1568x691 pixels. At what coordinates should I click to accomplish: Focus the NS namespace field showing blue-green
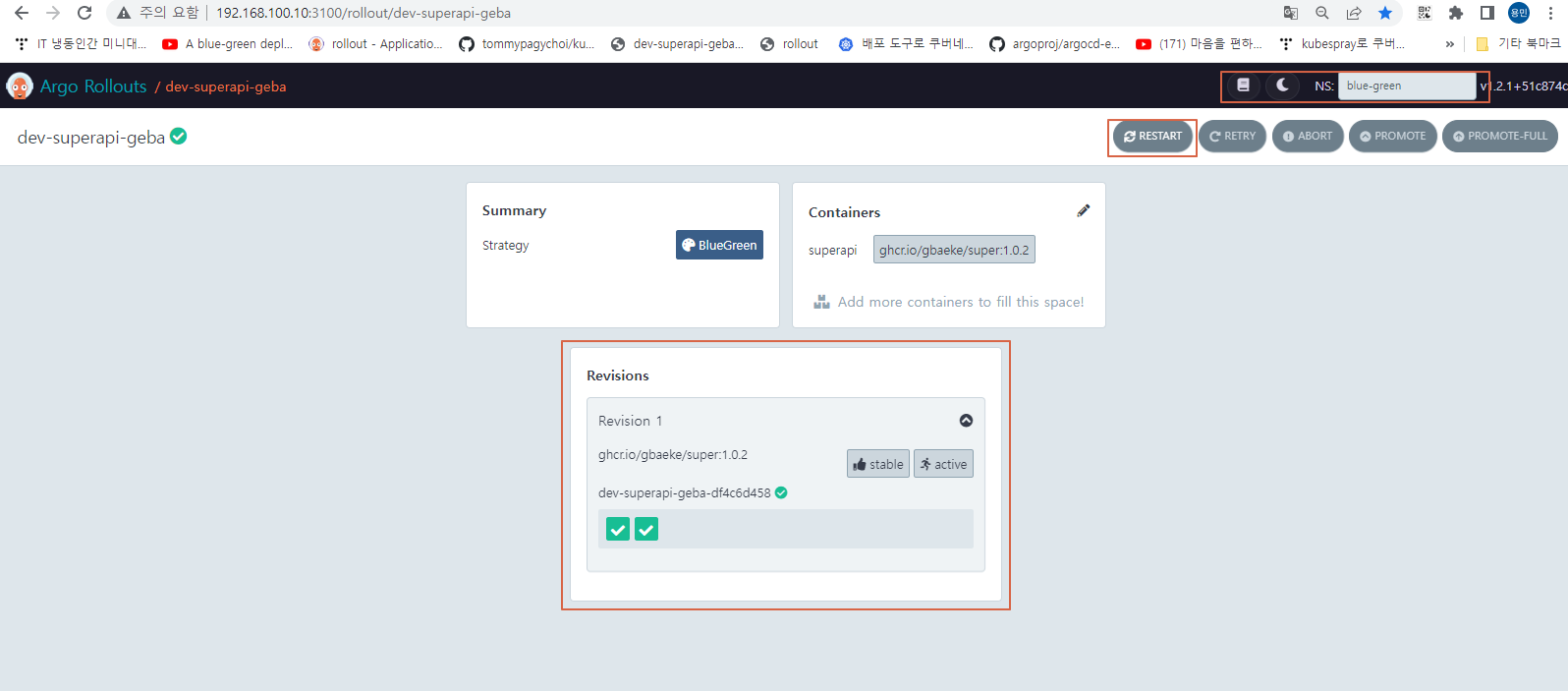(x=1407, y=86)
